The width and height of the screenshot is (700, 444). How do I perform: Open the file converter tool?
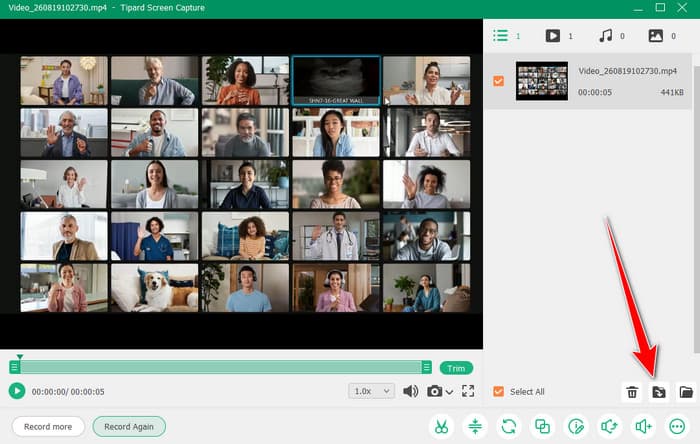tap(509, 427)
